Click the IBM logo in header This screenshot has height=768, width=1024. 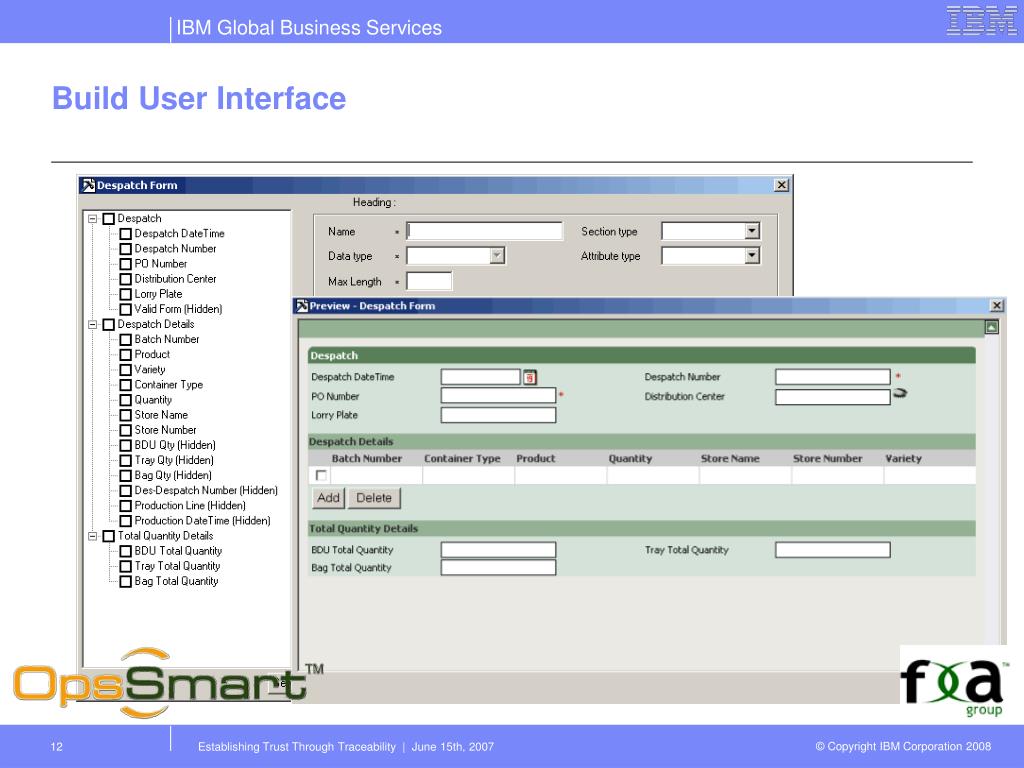981,21
